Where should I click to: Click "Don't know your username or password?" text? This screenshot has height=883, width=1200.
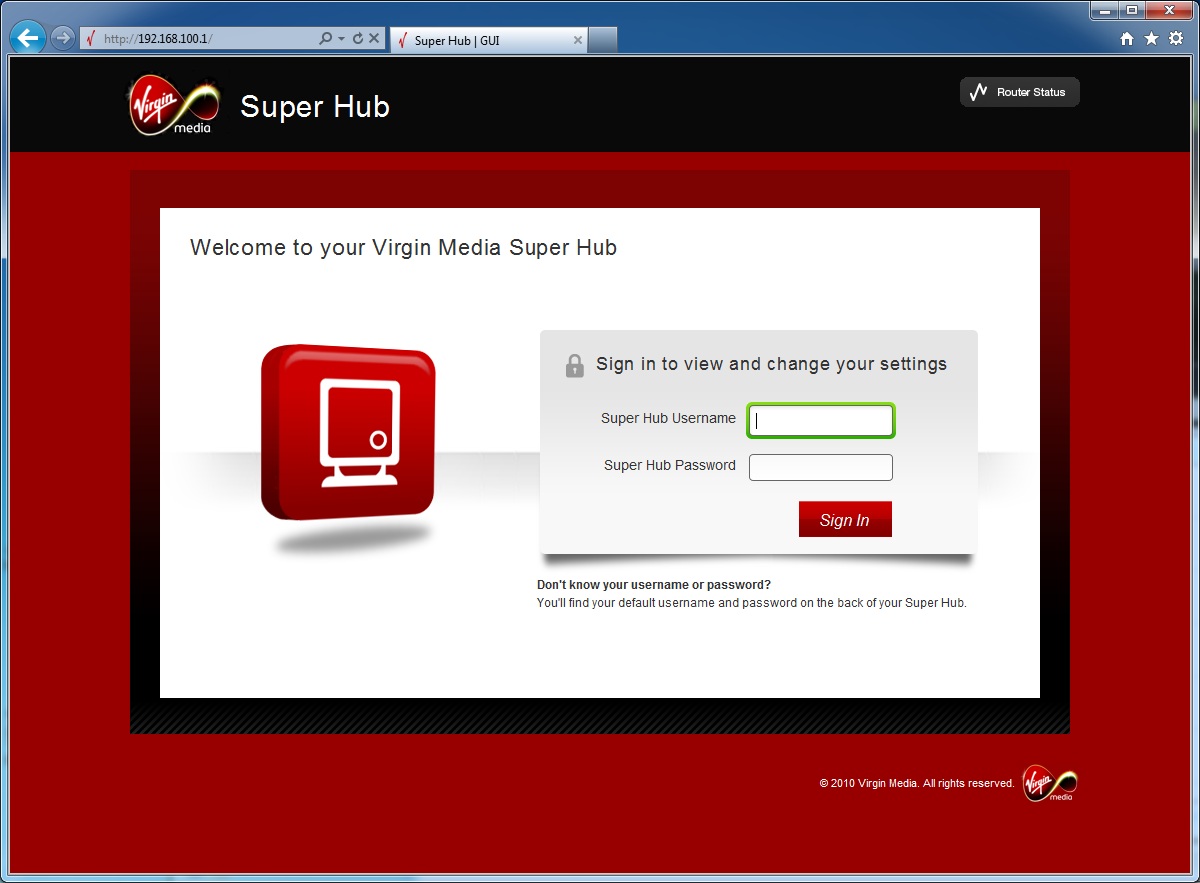coord(654,585)
